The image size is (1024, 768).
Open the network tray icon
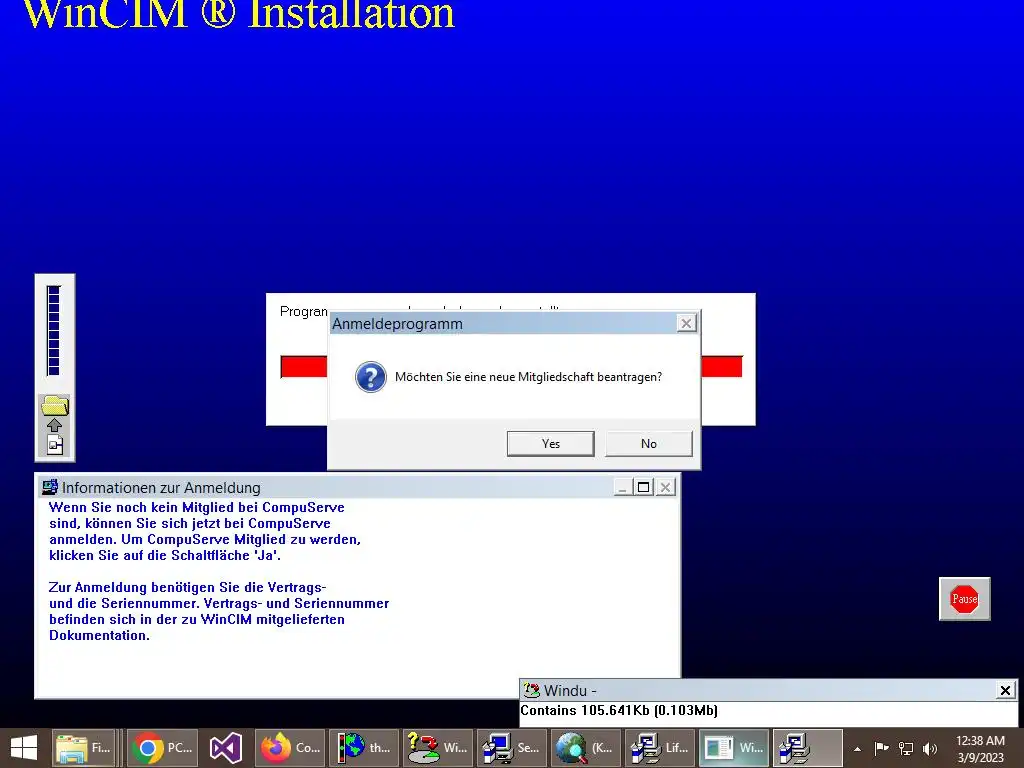click(906, 748)
